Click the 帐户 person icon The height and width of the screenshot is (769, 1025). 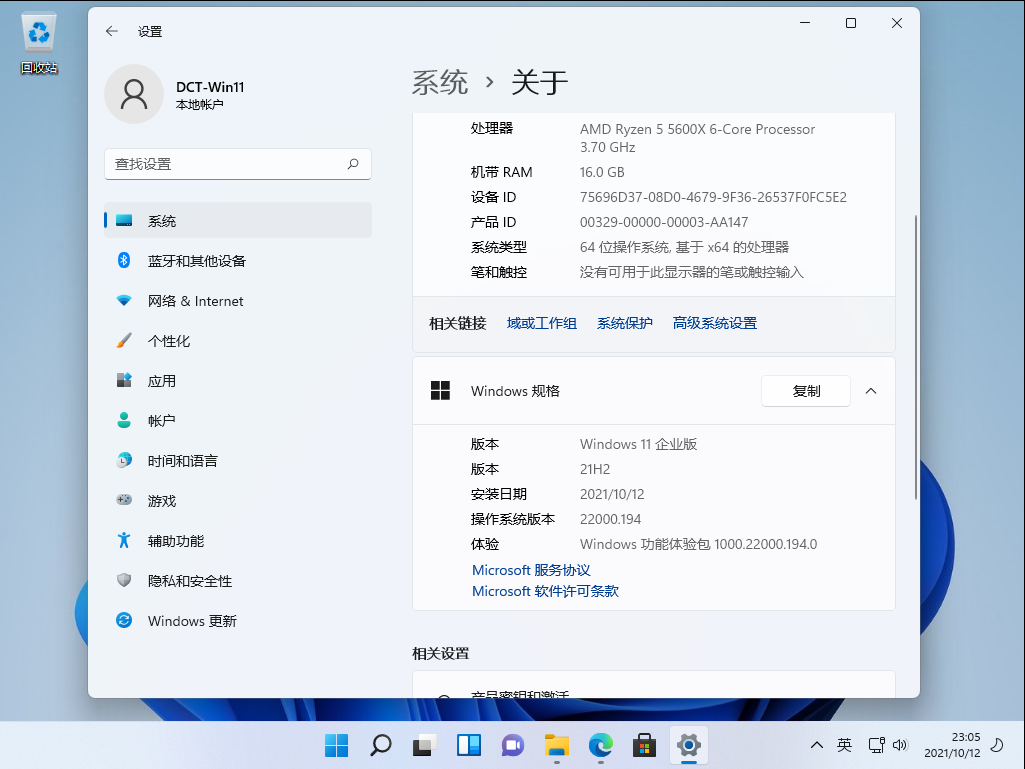tap(124, 420)
